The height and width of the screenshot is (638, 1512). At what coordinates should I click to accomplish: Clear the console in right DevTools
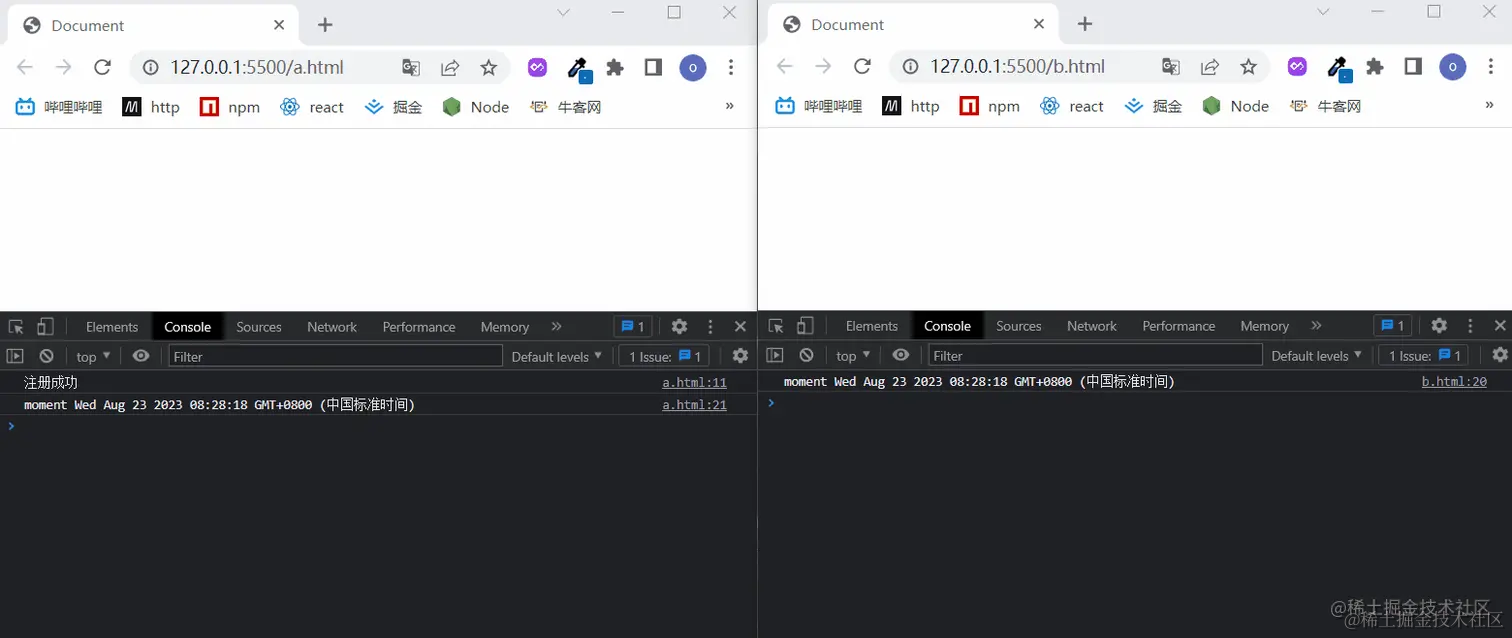pos(806,355)
